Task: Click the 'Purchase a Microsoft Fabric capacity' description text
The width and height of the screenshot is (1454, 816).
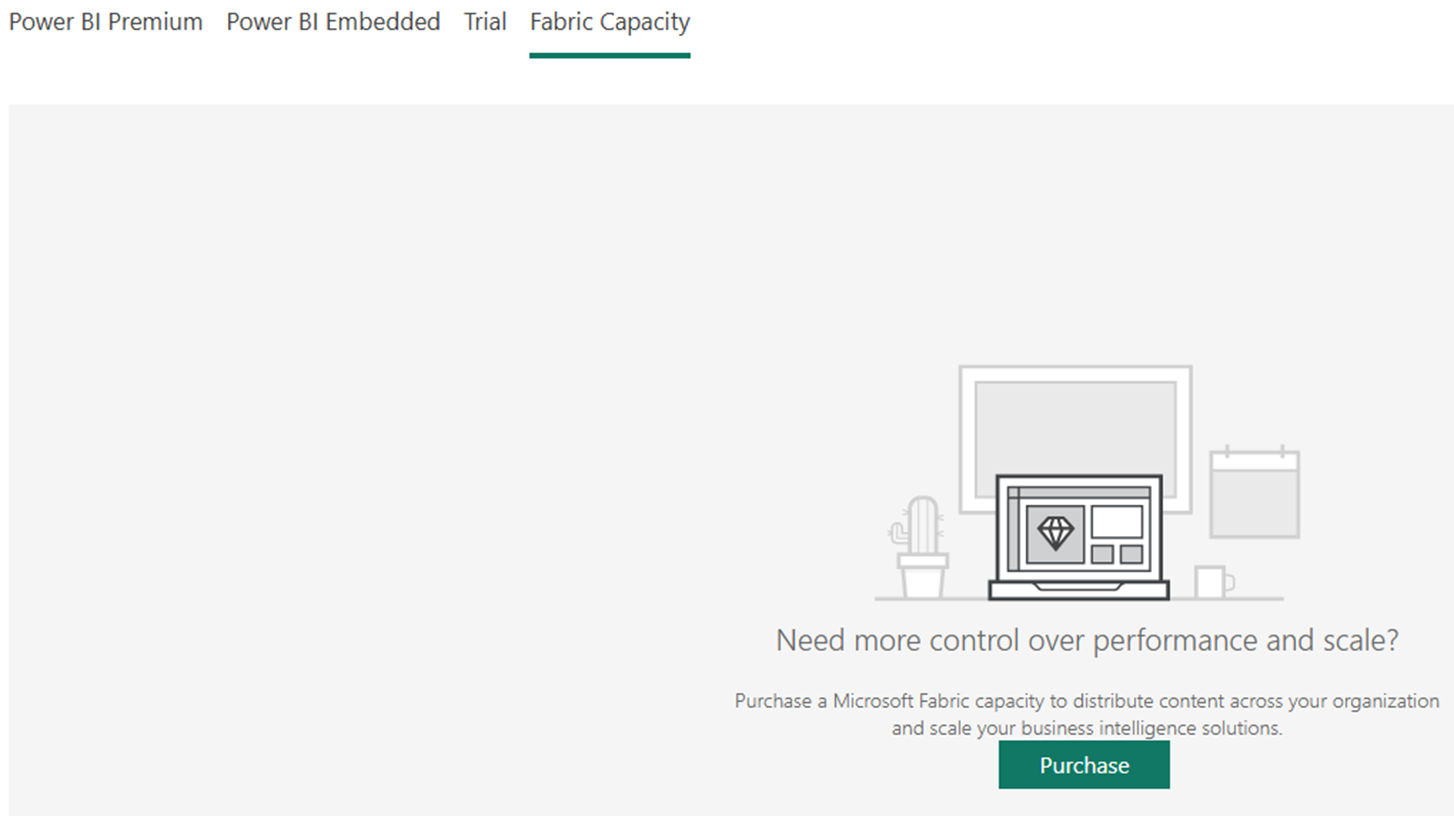Action: pyautogui.click(x=1087, y=714)
